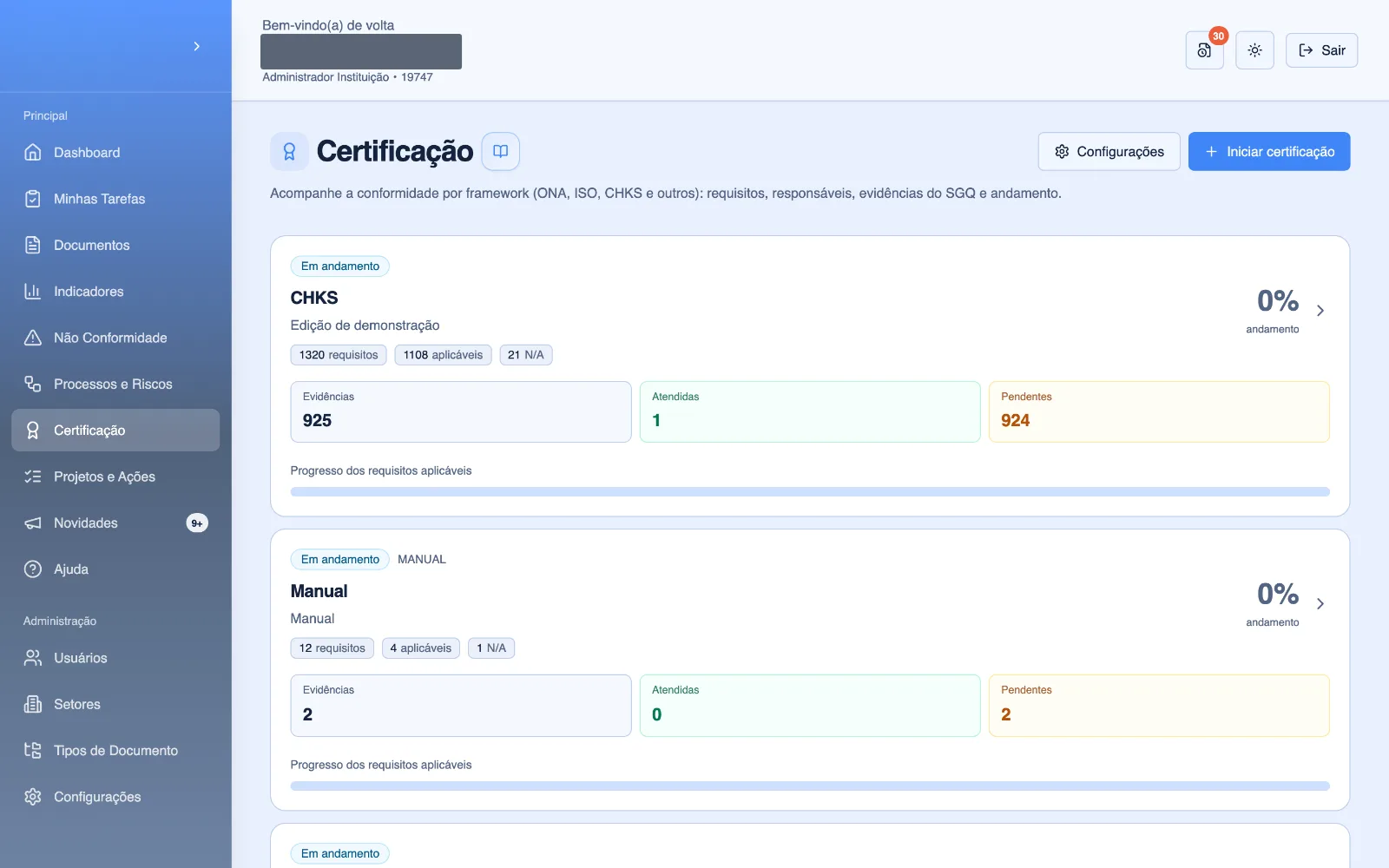The width and height of the screenshot is (1389, 868).
Task: Click Iniciar certificação button
Action: [1269, 152]
